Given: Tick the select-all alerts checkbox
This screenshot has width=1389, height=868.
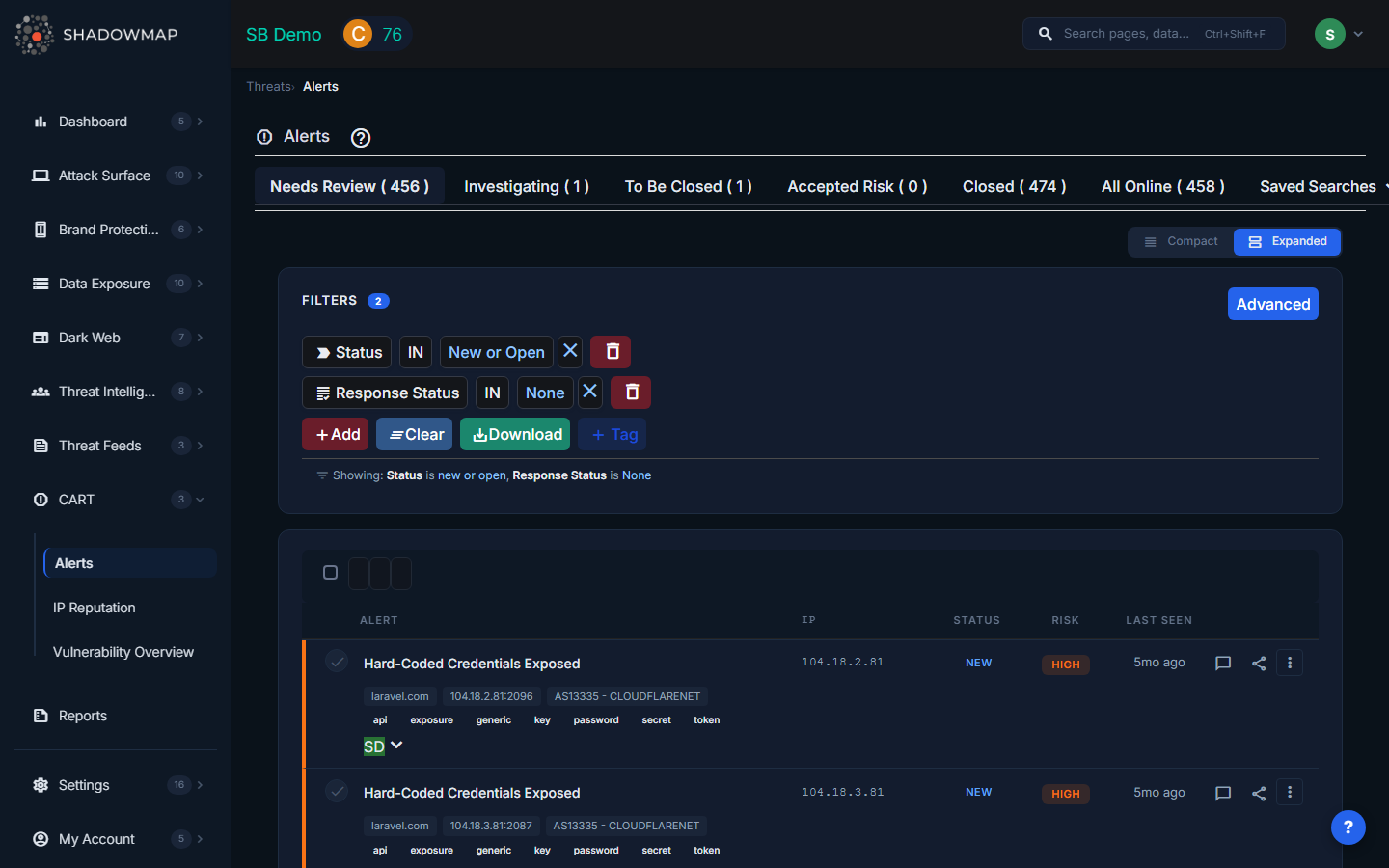Looking at the screenshot, I should click(x=330, y=573).
